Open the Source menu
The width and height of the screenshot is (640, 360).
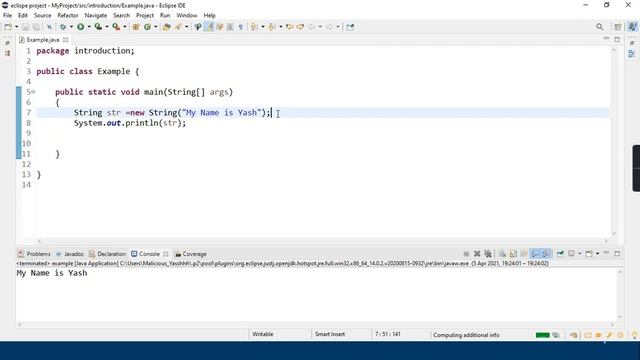42,16
